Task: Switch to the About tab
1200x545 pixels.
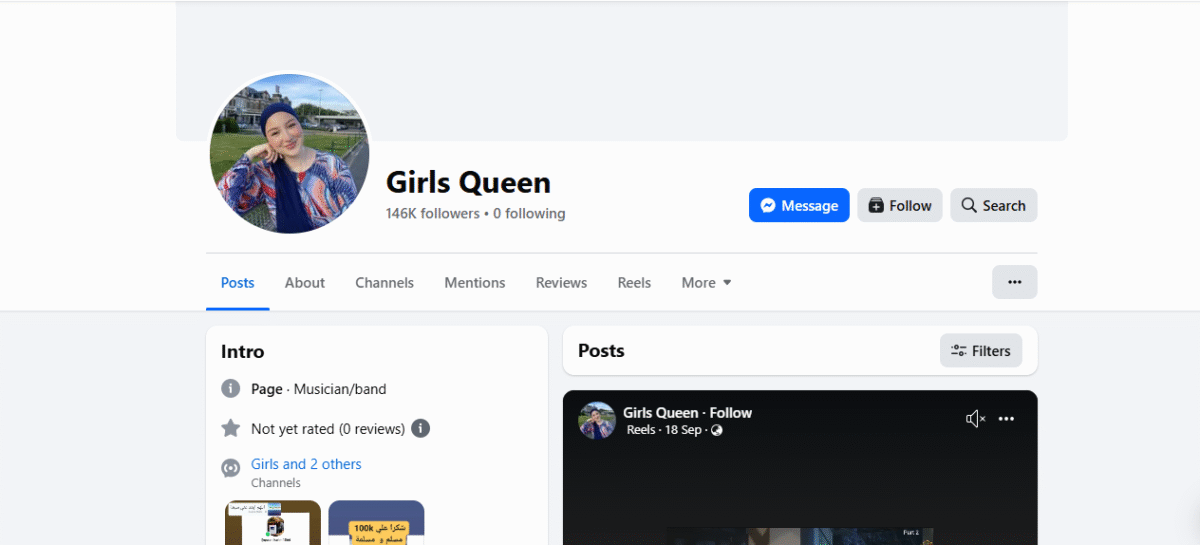Action: click(x=304, y=283)
